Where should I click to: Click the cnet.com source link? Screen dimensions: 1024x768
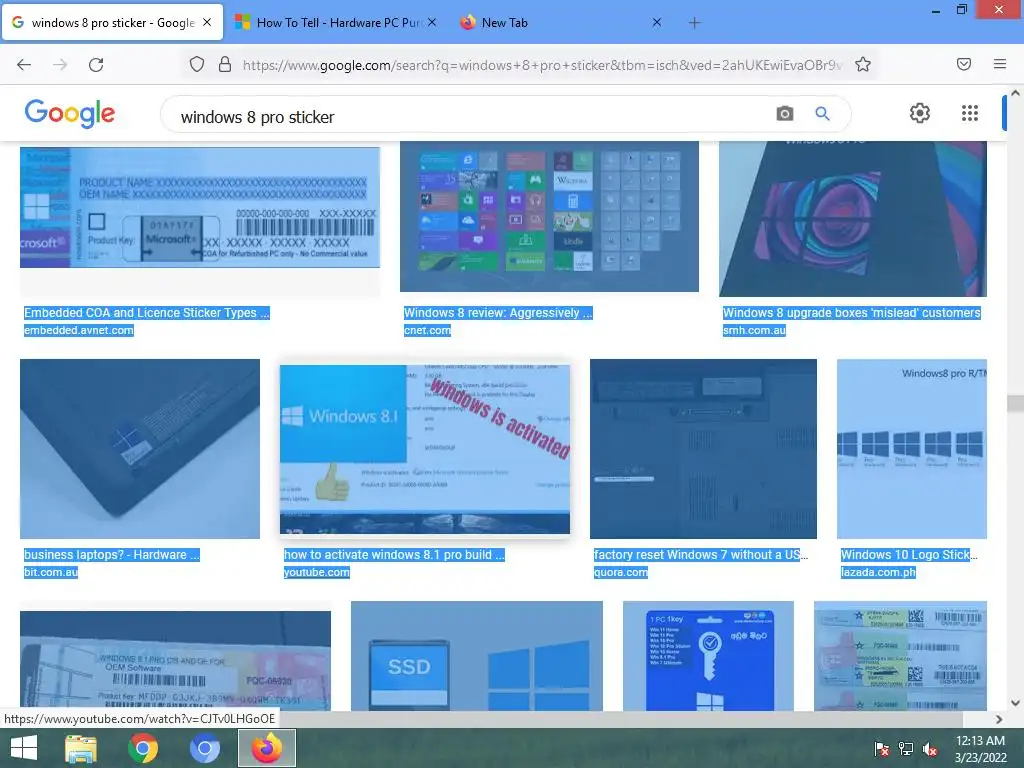pos(427,330)
